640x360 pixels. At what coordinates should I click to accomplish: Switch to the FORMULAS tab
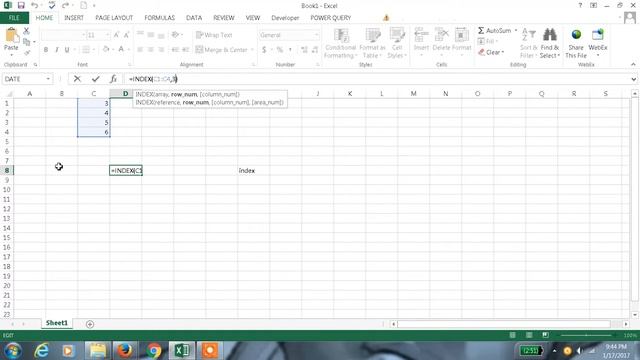click(x=160, y=18)
